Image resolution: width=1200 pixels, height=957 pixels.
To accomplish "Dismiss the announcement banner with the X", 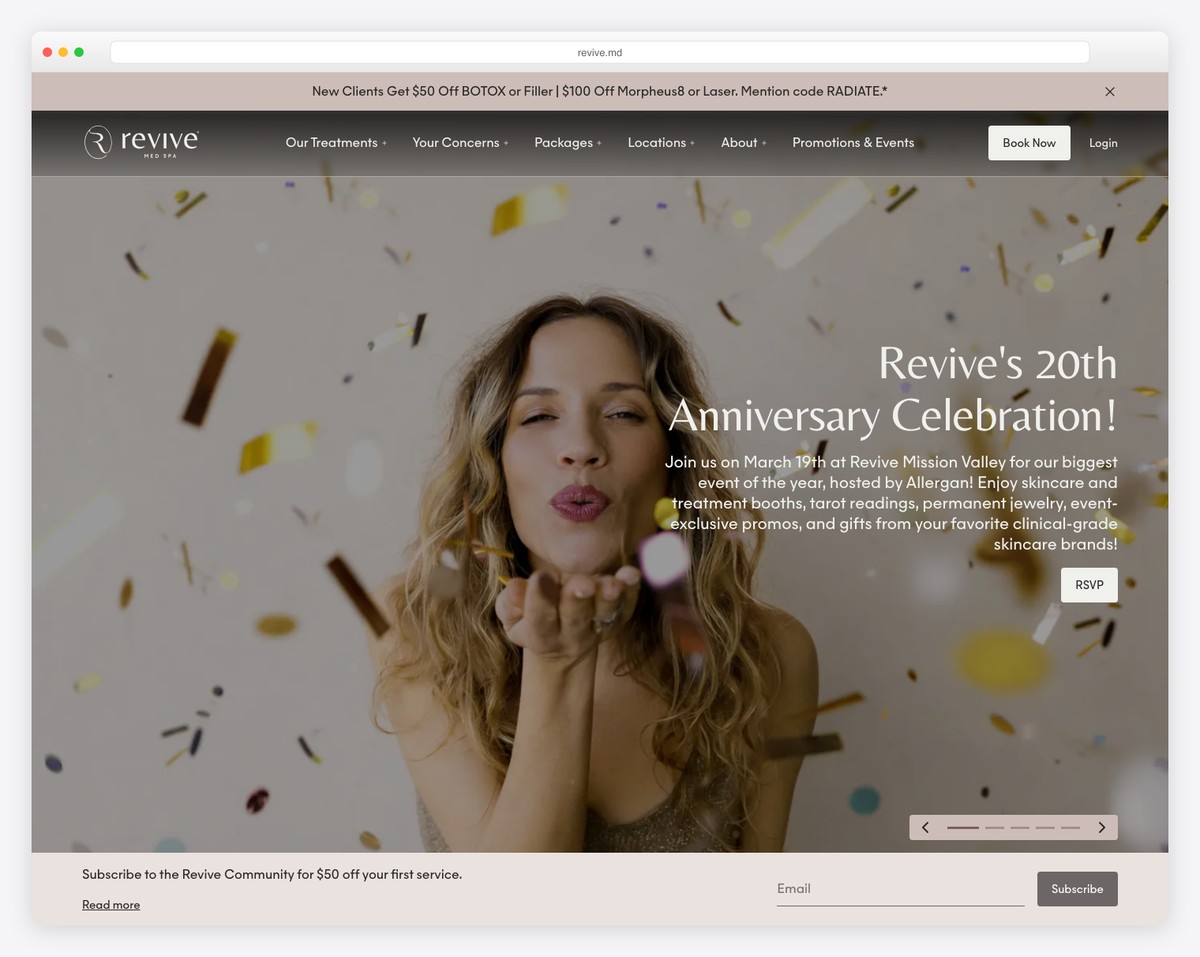I will click(x=1109, y=91).
